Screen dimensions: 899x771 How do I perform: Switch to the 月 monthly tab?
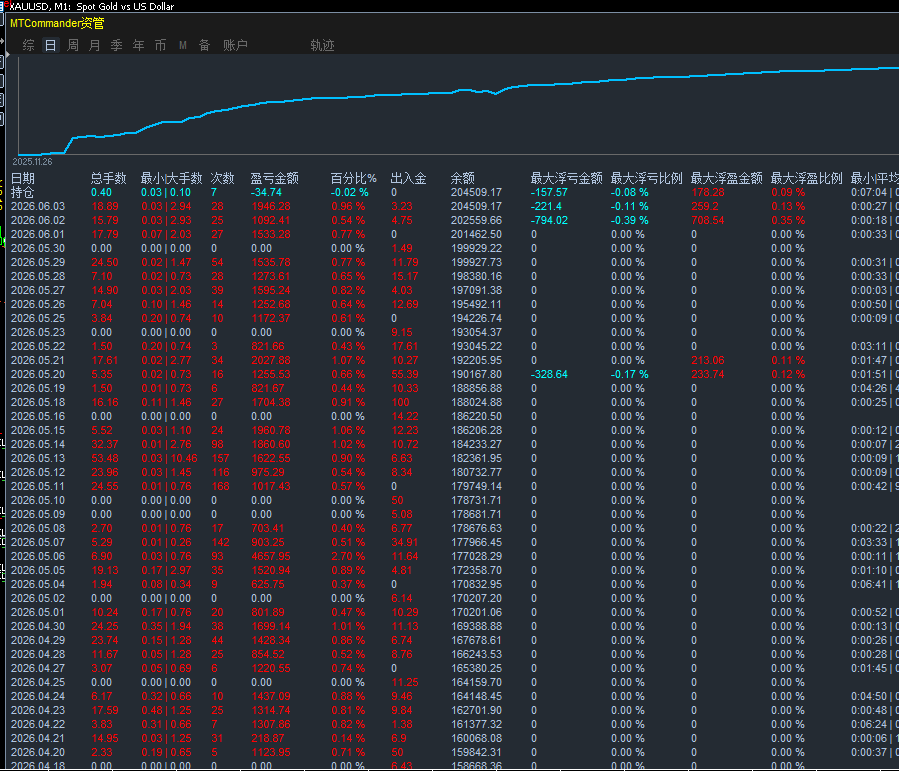click(x=95, y=45)
